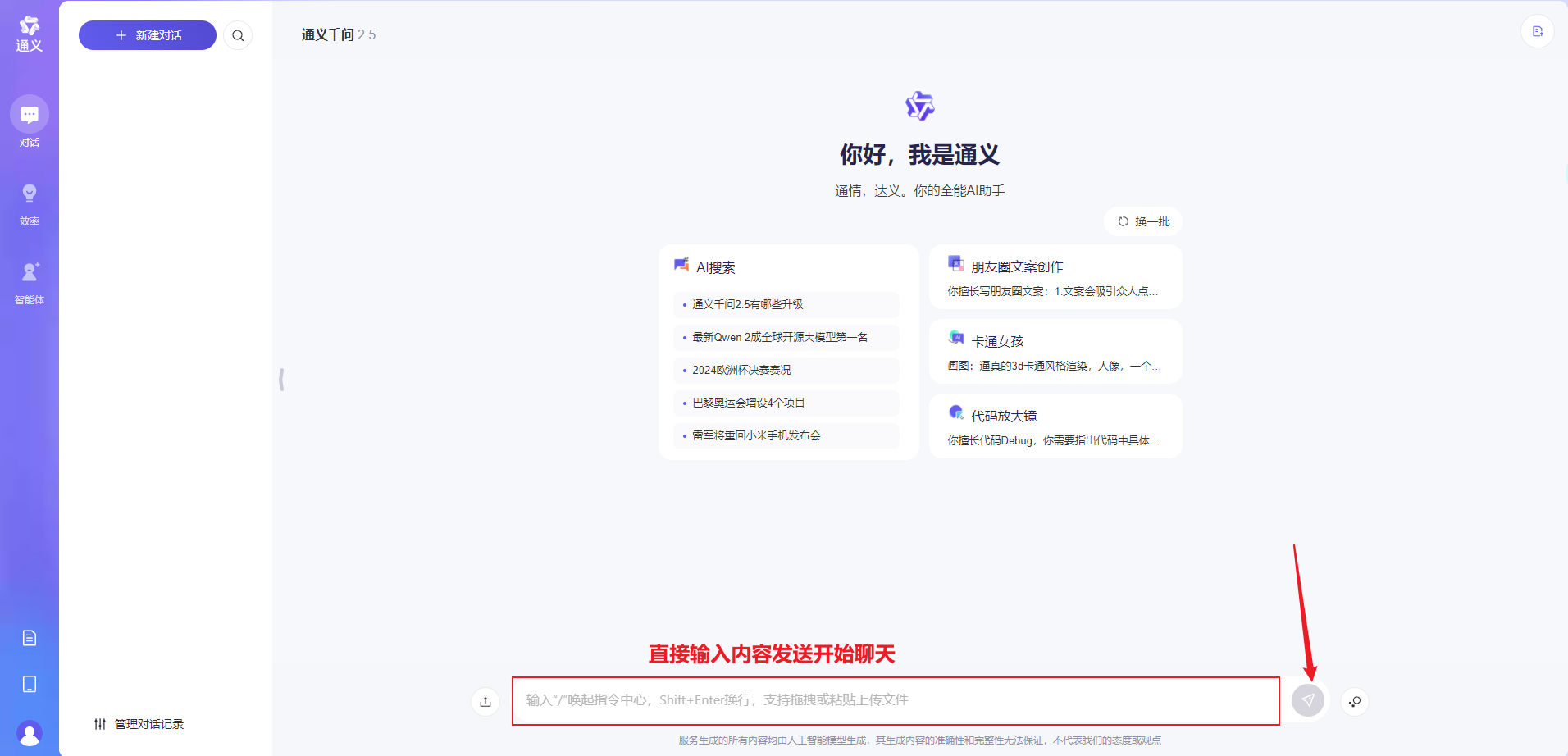
Task: Refresh suggestions with 换一批
Action: point(1142,221)
